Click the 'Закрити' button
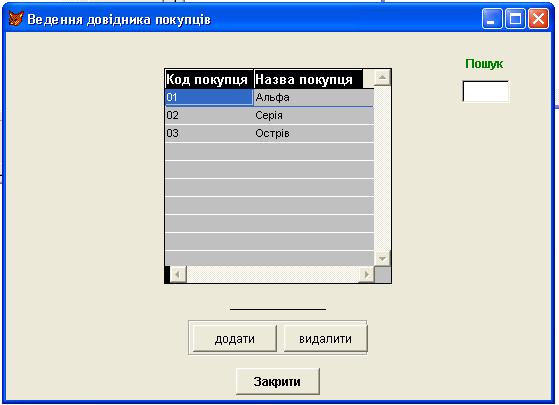This screenshot has width=559, height=405. point(277,381)
